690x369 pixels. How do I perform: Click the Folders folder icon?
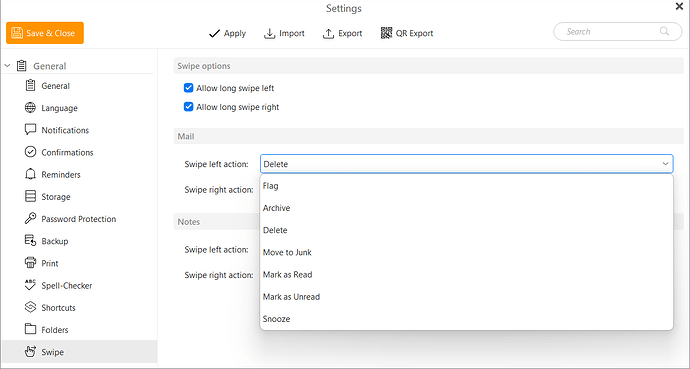pos(30,329)
